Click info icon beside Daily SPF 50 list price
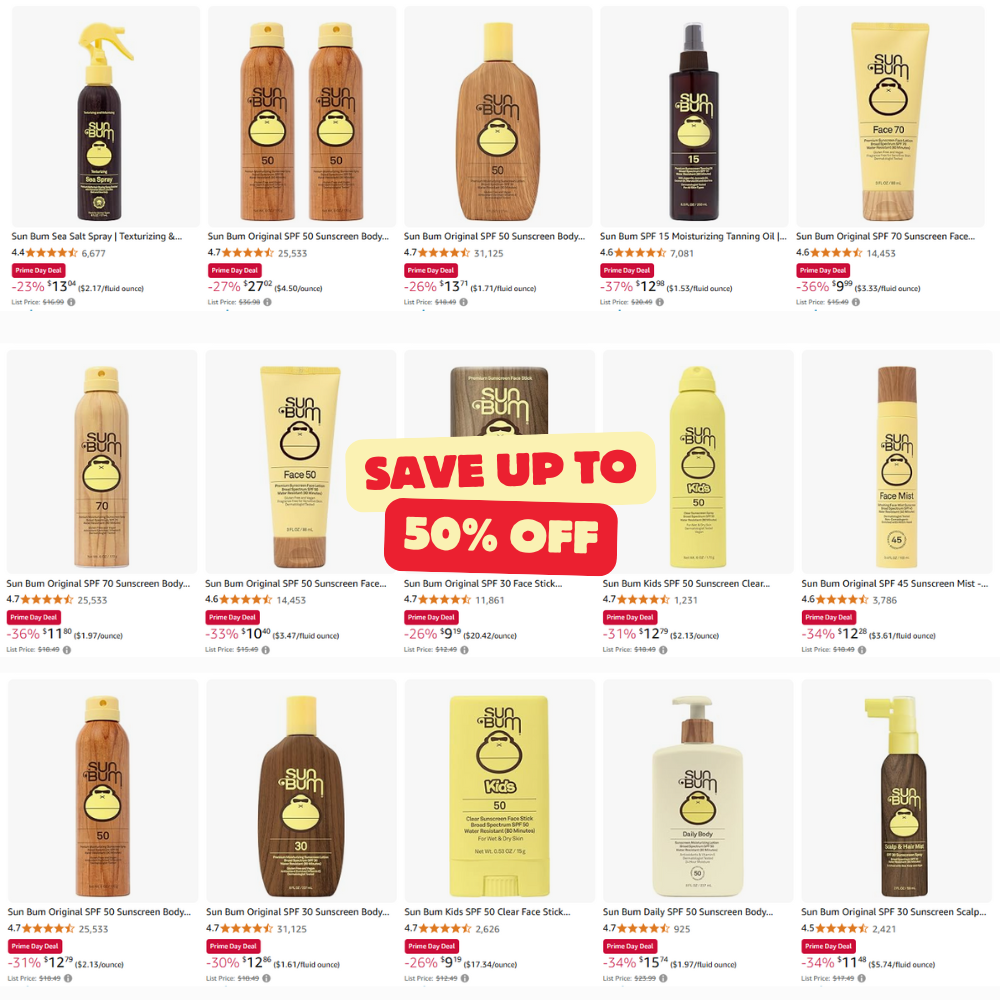The image size is (1000, 1000). pyautogui.click(x=663, y=978)
